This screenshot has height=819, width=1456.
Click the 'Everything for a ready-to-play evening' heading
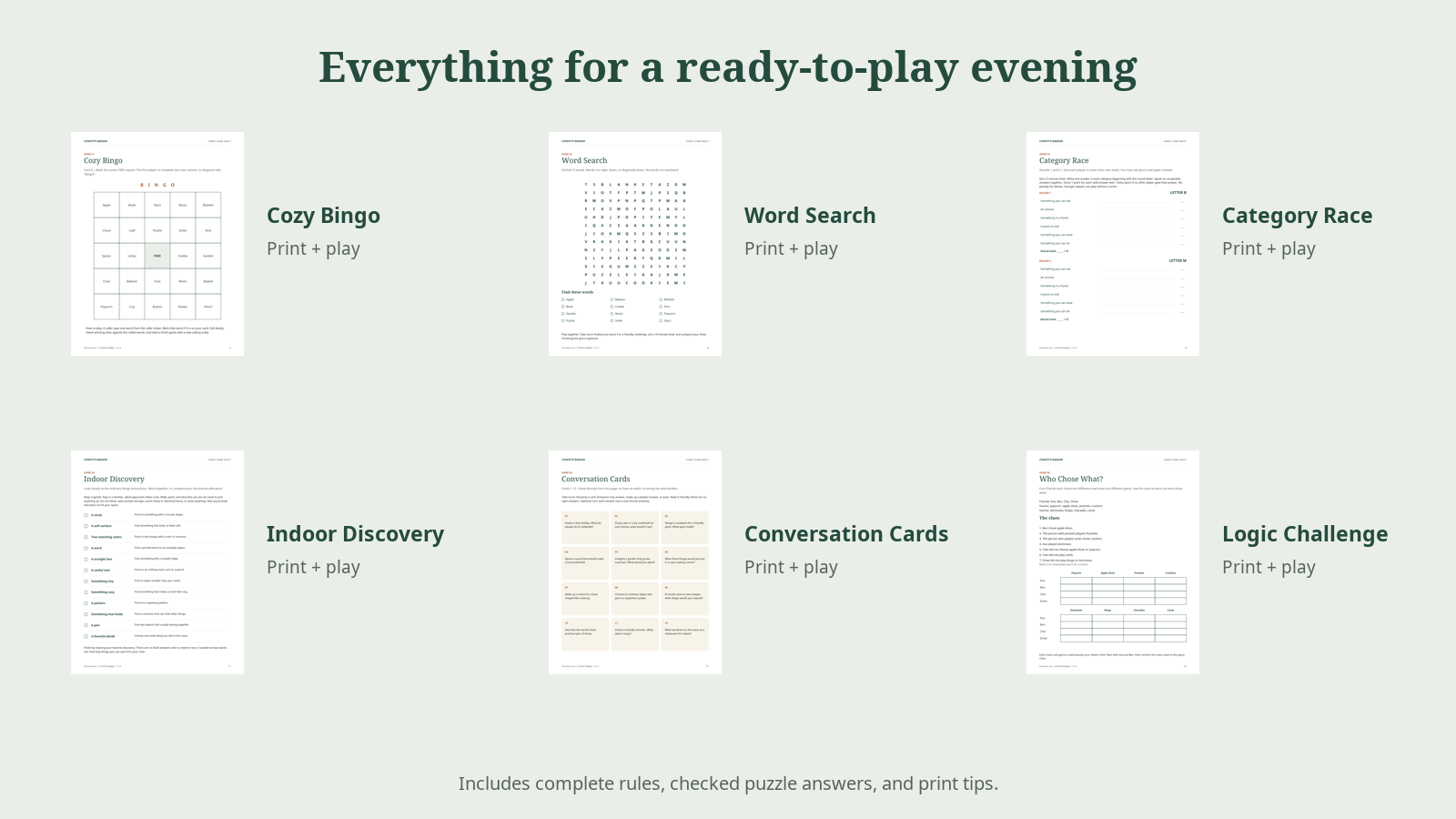[728, 68]
